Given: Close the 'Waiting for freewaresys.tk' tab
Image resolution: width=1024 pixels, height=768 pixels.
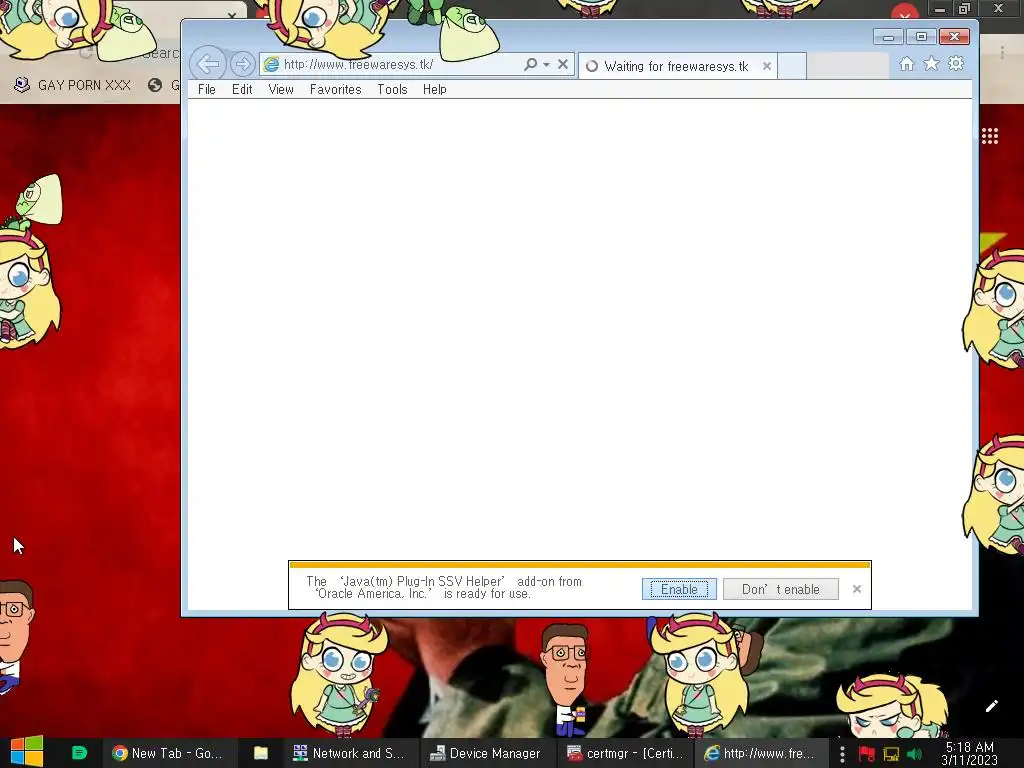Looking at the screenshot, I should 767,66.
